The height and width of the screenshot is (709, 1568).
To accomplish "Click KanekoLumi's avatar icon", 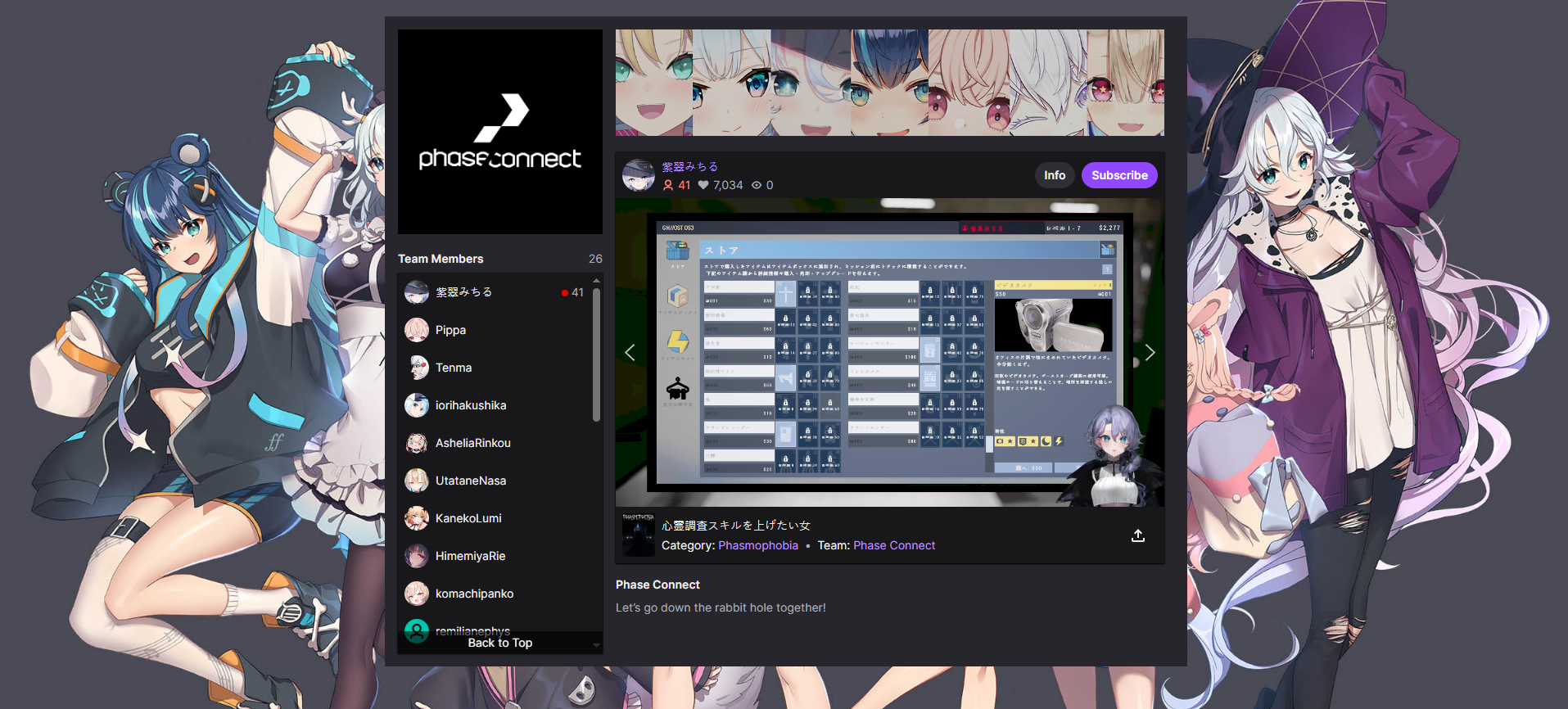I will pos(417,518).
